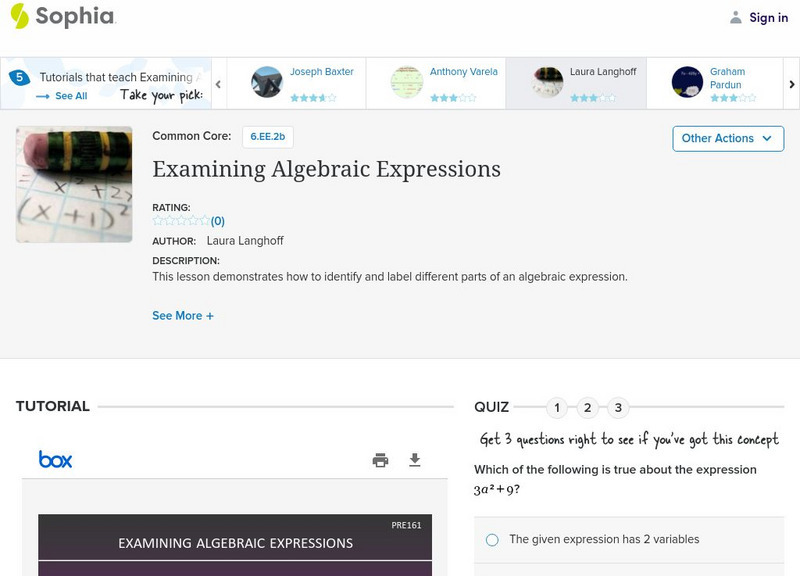Rate the lesson using the star rating
This screenshot has width=800, height=576.
tap(181, 221)
